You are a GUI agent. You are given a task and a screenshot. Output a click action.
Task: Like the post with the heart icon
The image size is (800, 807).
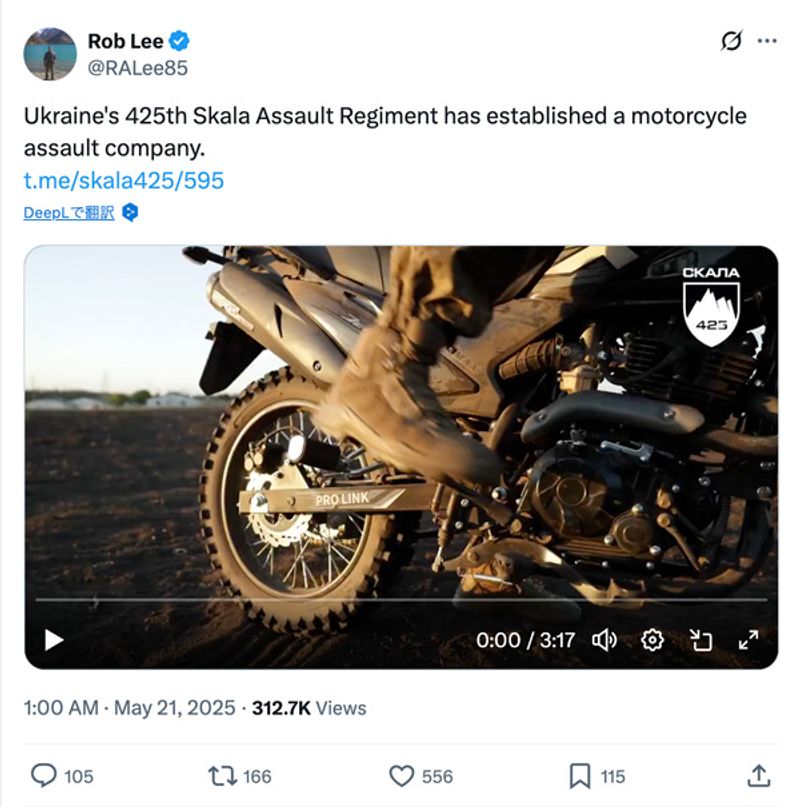[x=401, y=775]
